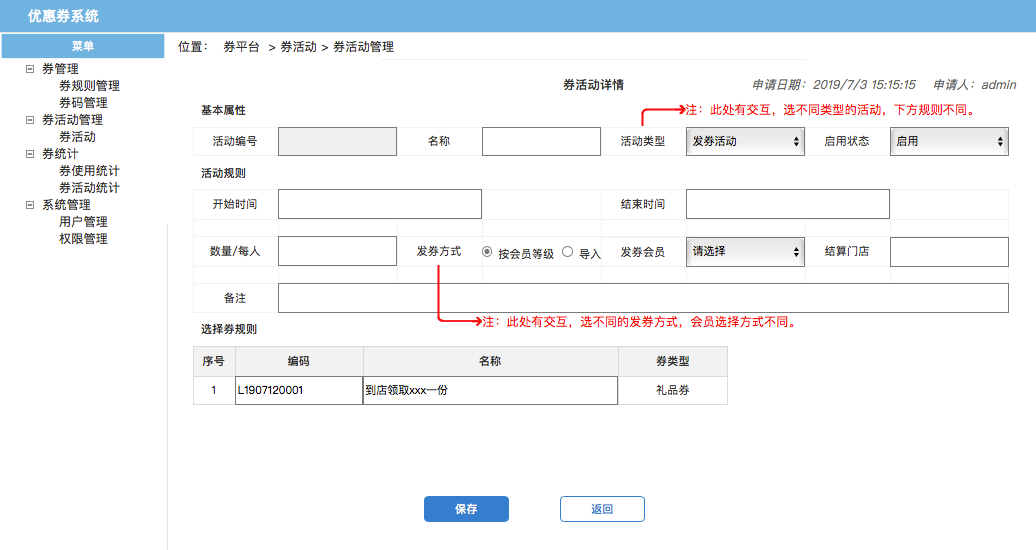
Task: Open the 活动类型 dropdown
Action: (x=745, y=141)
